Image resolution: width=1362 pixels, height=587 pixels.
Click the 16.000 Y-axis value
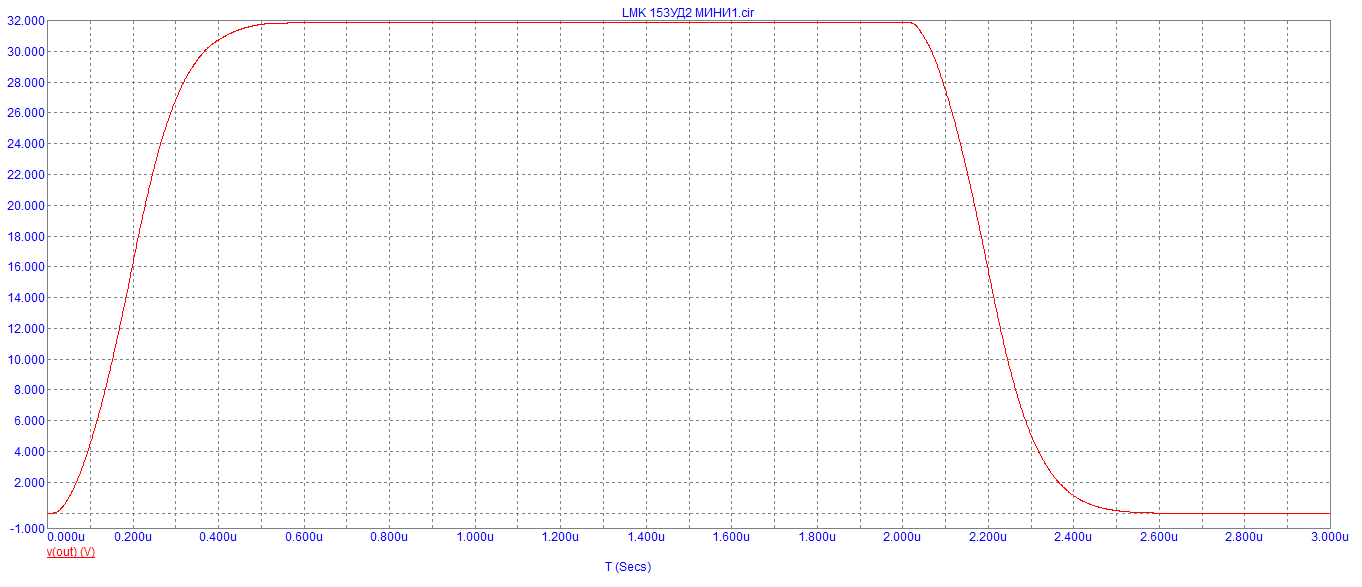(25, 267)
